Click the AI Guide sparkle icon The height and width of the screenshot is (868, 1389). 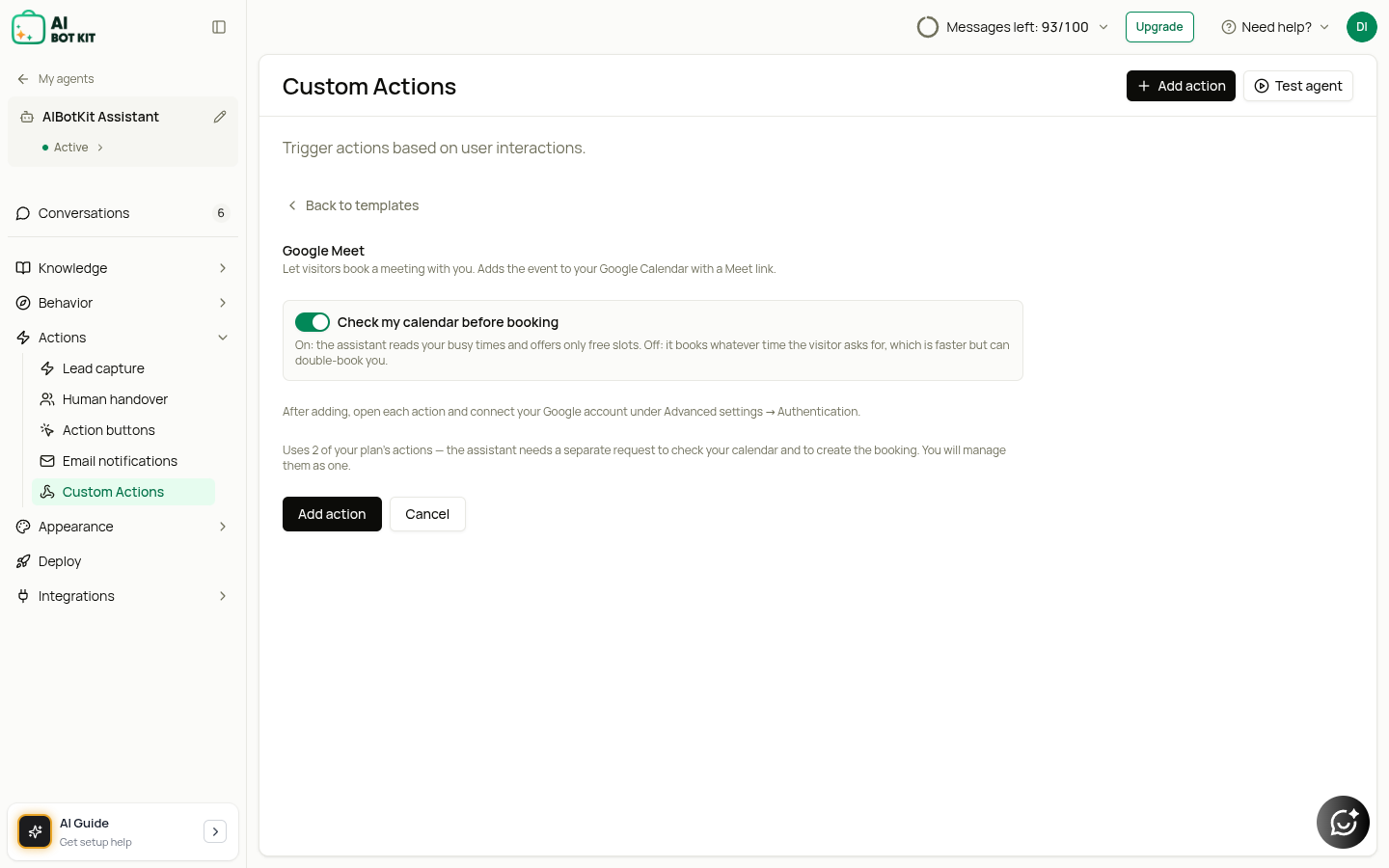(35, 831)
